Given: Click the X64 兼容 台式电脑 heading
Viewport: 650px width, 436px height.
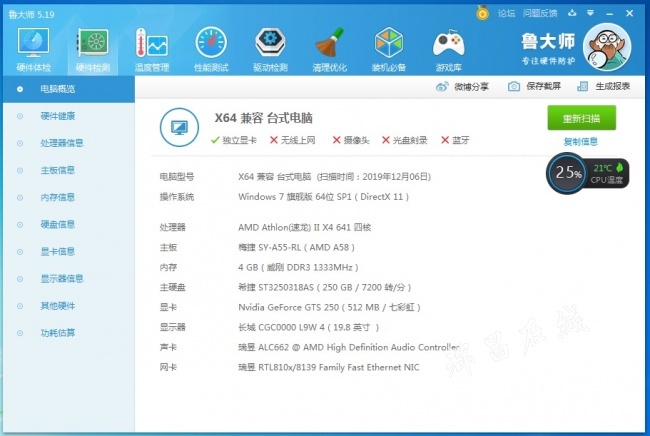Looking at the screenshot, I should (264, 118).
